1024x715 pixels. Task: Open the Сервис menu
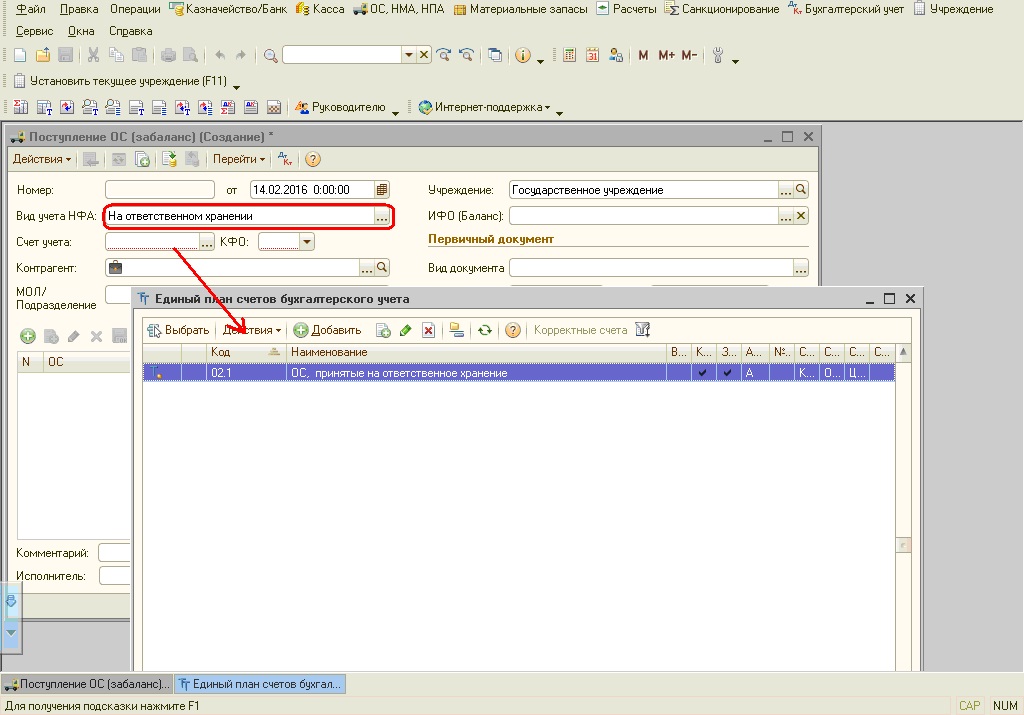point(35,31)
